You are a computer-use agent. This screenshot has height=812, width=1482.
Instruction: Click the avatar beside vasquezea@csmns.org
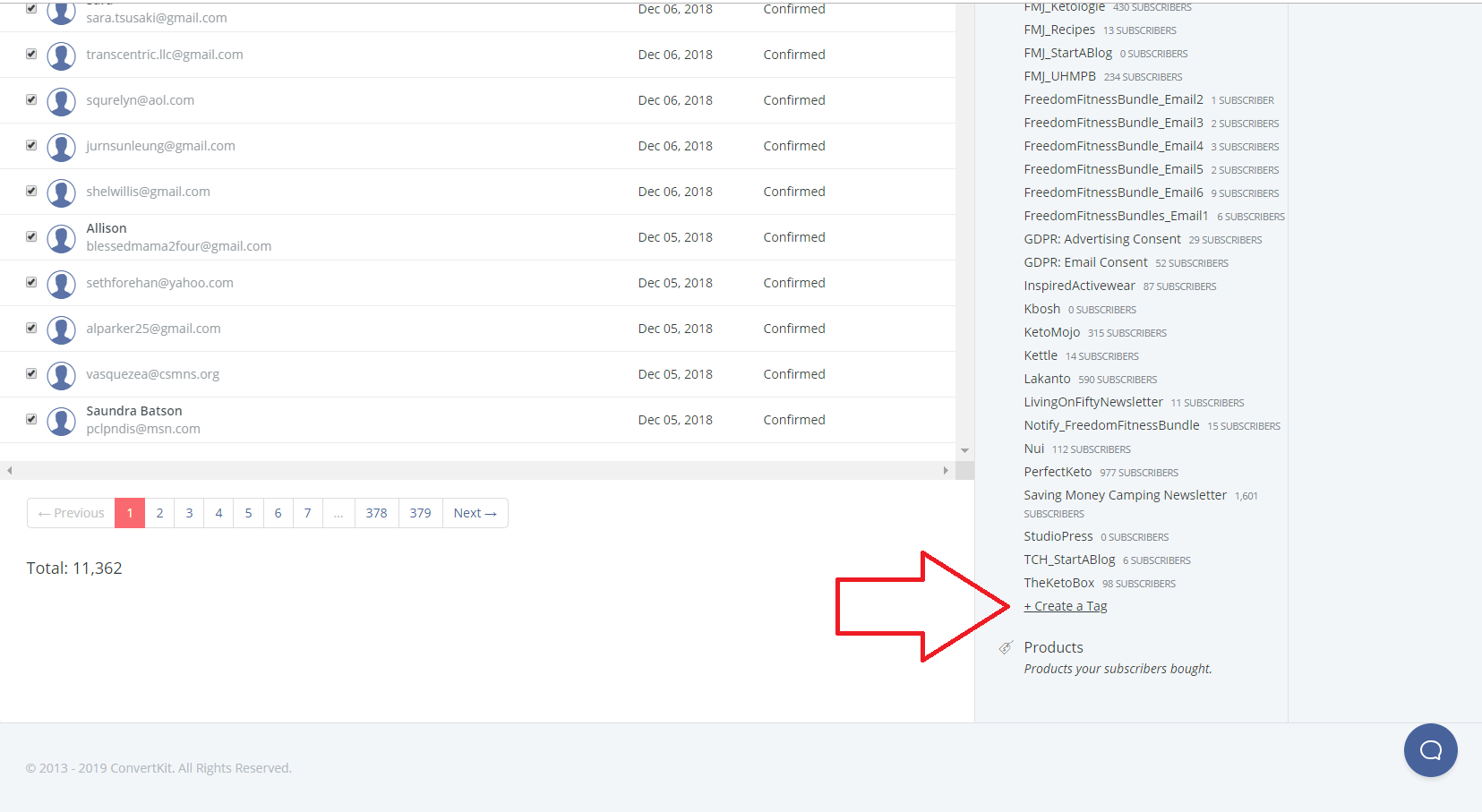[61, 374]
